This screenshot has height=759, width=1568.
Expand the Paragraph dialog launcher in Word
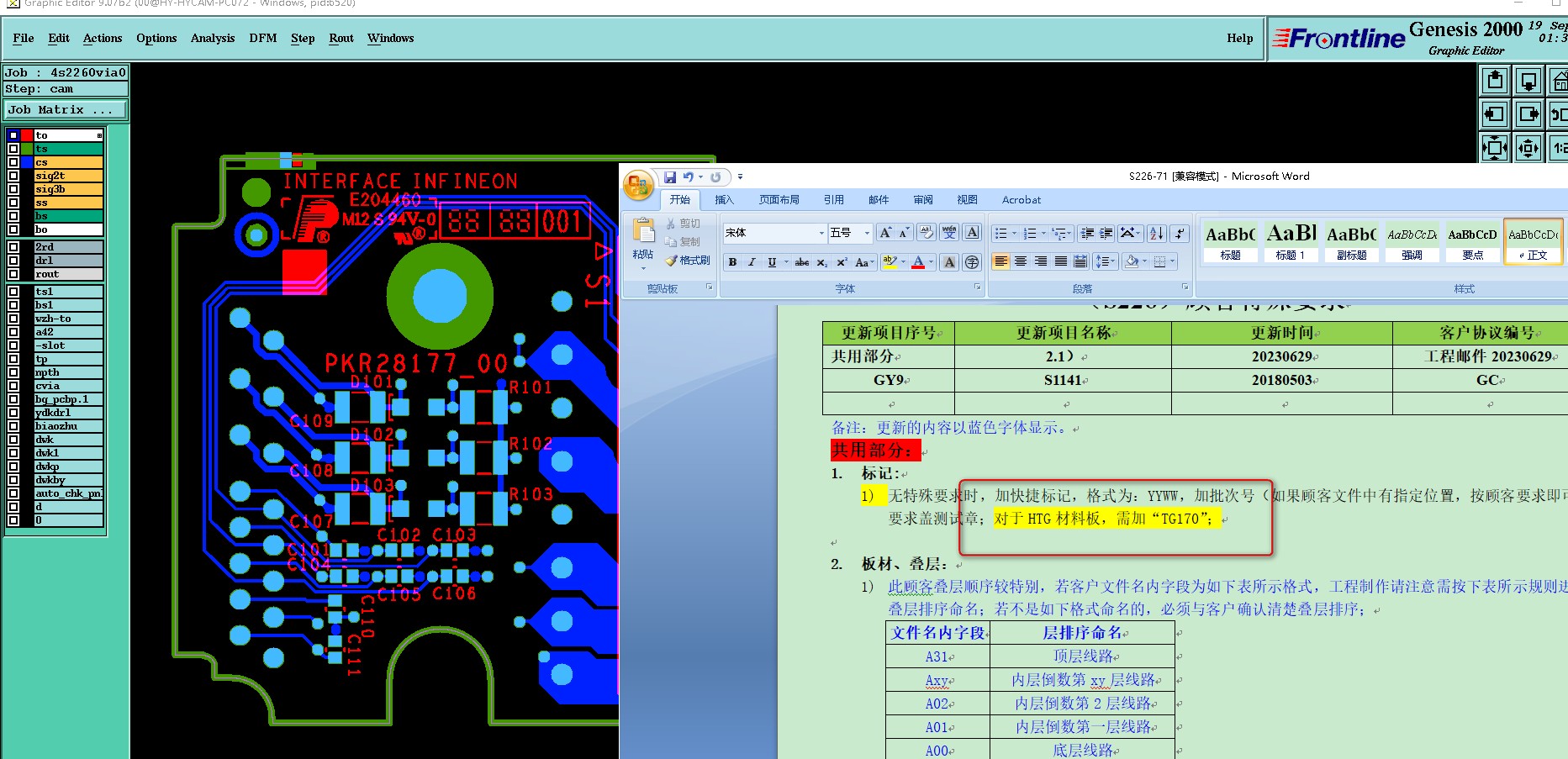click(1185, 287)
